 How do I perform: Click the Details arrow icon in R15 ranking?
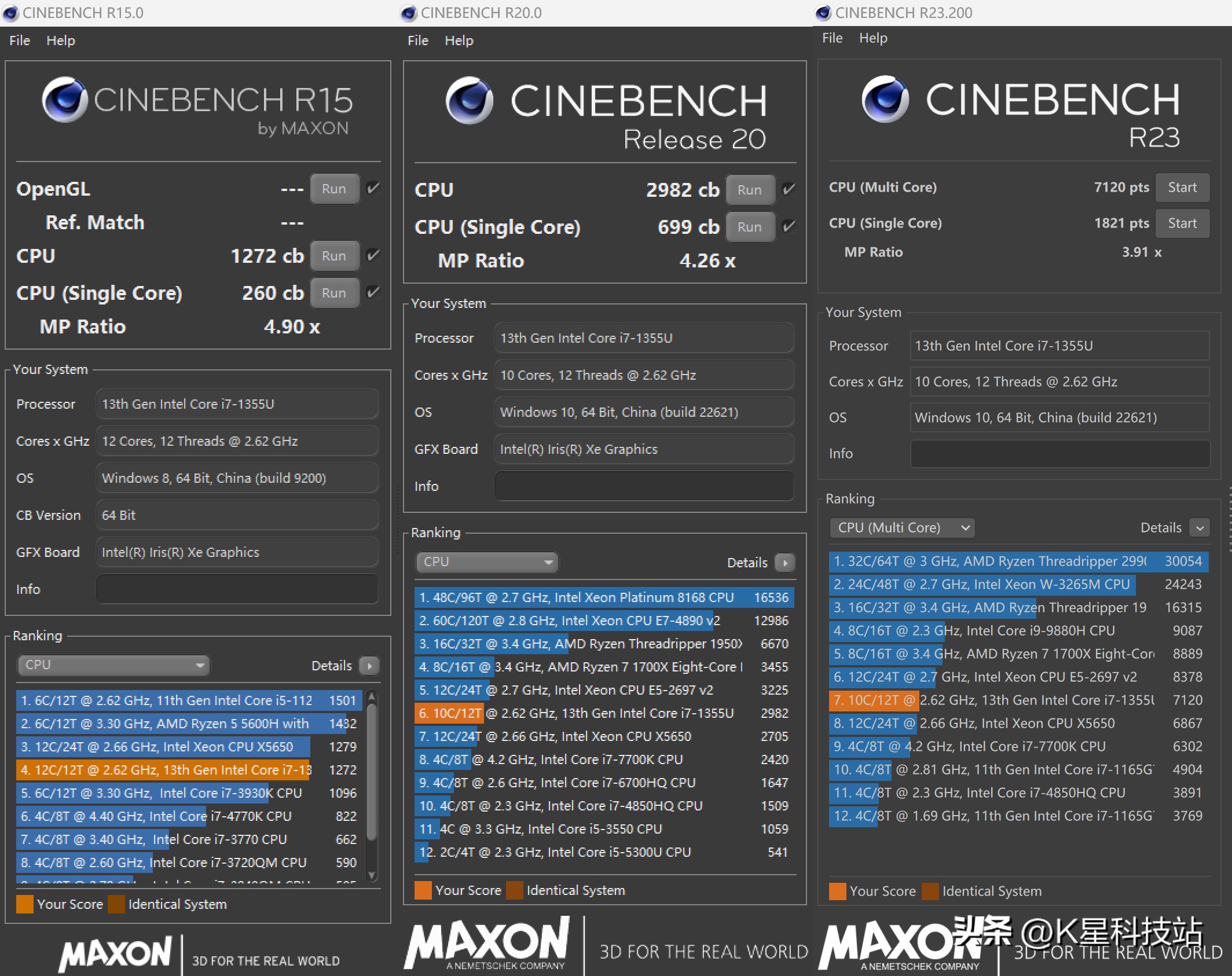pyautogui.click(x=369, y=666)
